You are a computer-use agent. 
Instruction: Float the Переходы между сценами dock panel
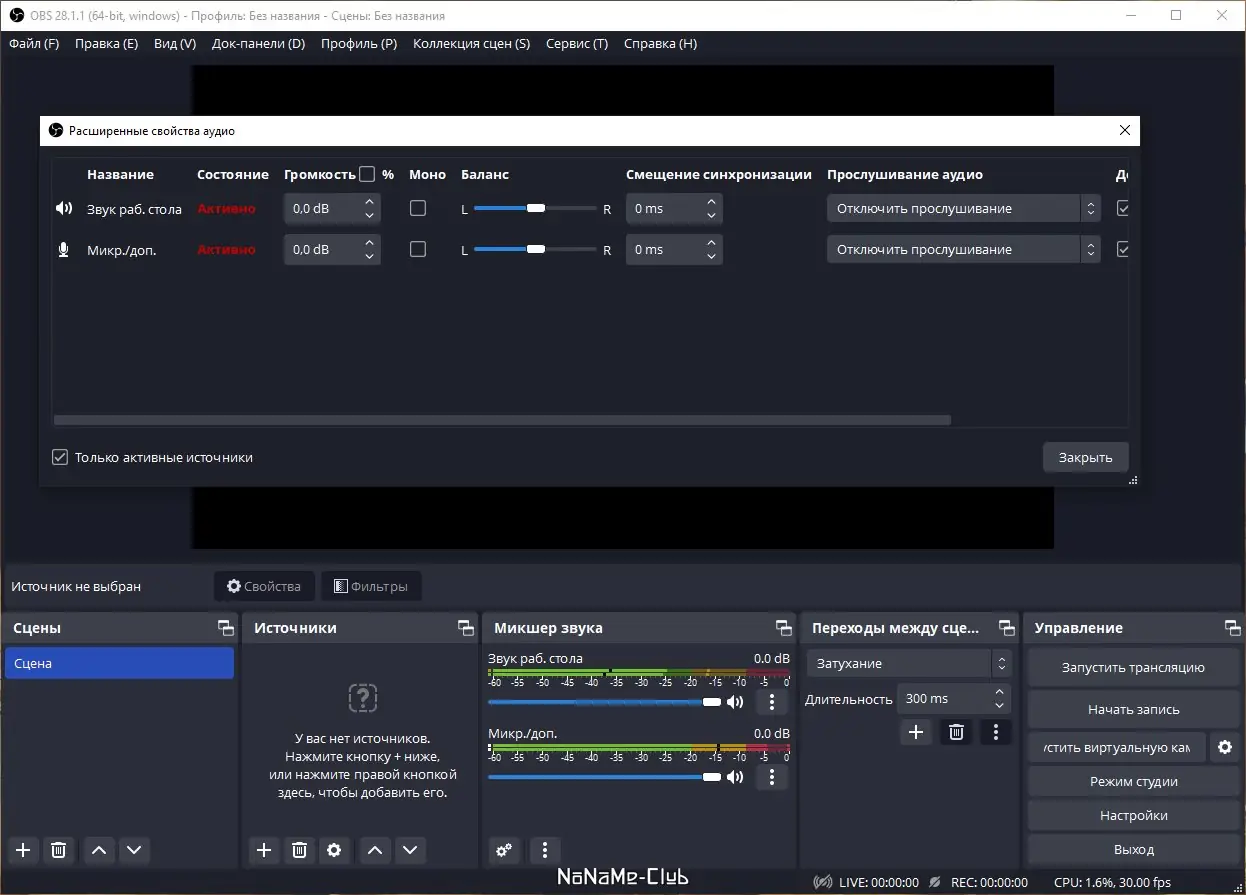point(1005,628)
